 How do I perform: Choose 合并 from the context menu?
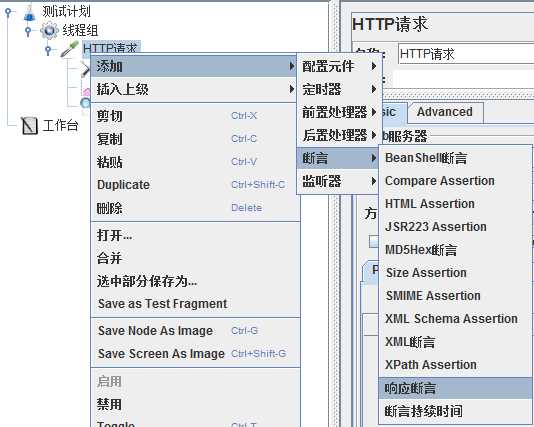(195, 258)
